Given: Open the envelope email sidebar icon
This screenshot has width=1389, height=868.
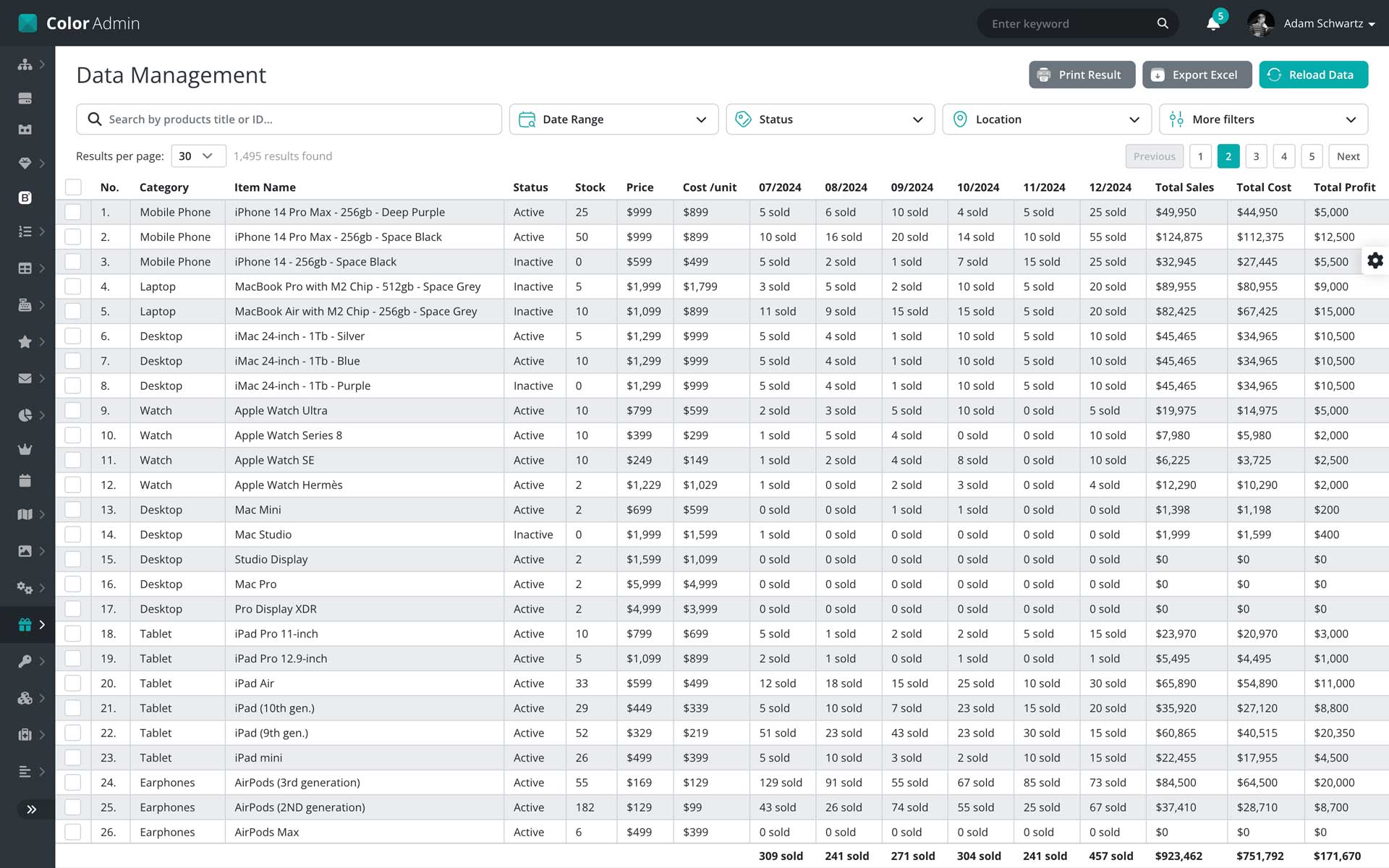Looking at the screenshot, I should [25, 378].
